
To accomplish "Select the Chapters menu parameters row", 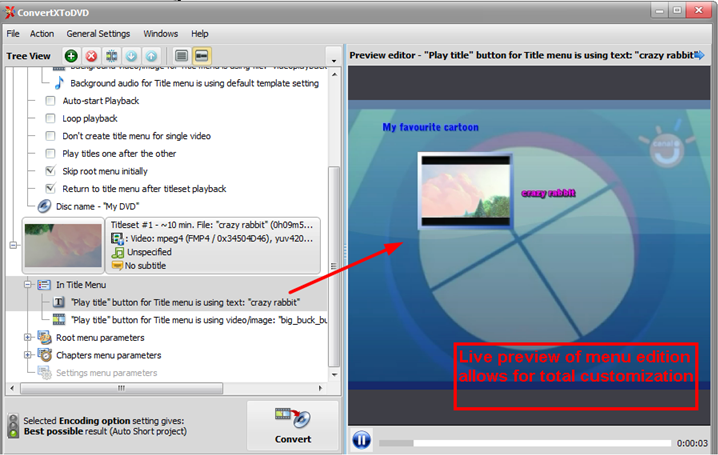I will (x=109, y=355).
